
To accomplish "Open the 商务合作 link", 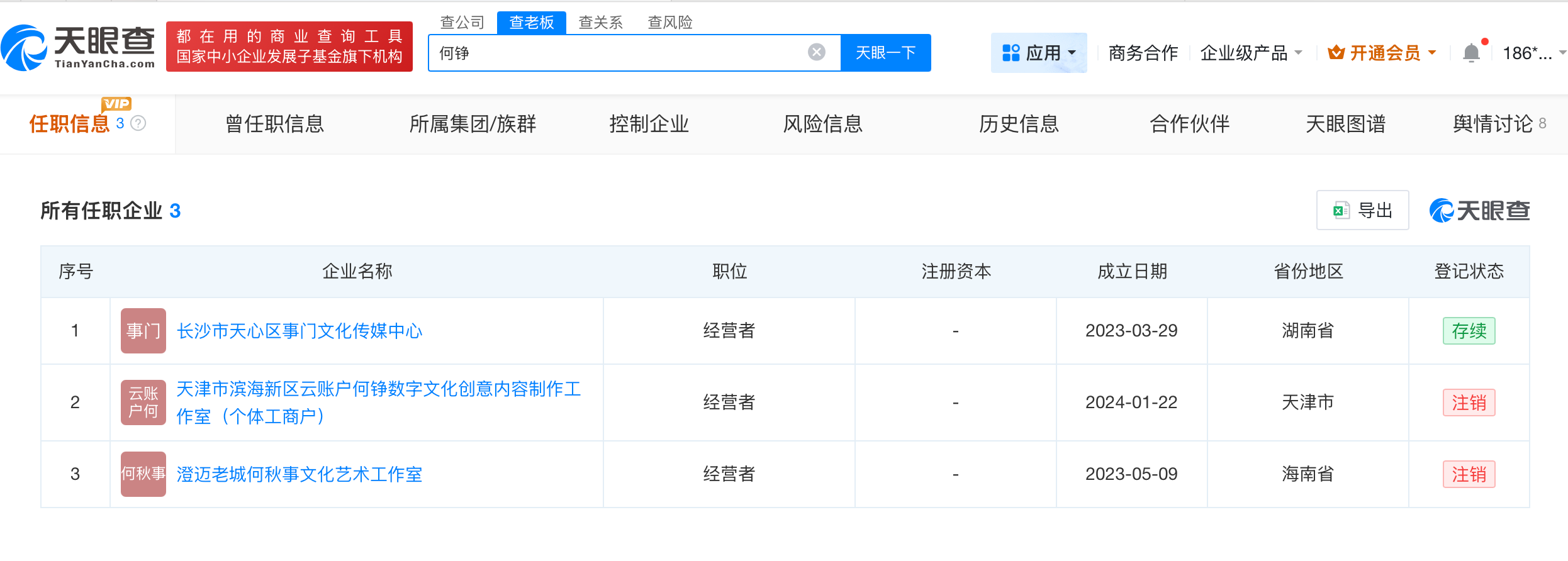I will [x=1143, y=53].
